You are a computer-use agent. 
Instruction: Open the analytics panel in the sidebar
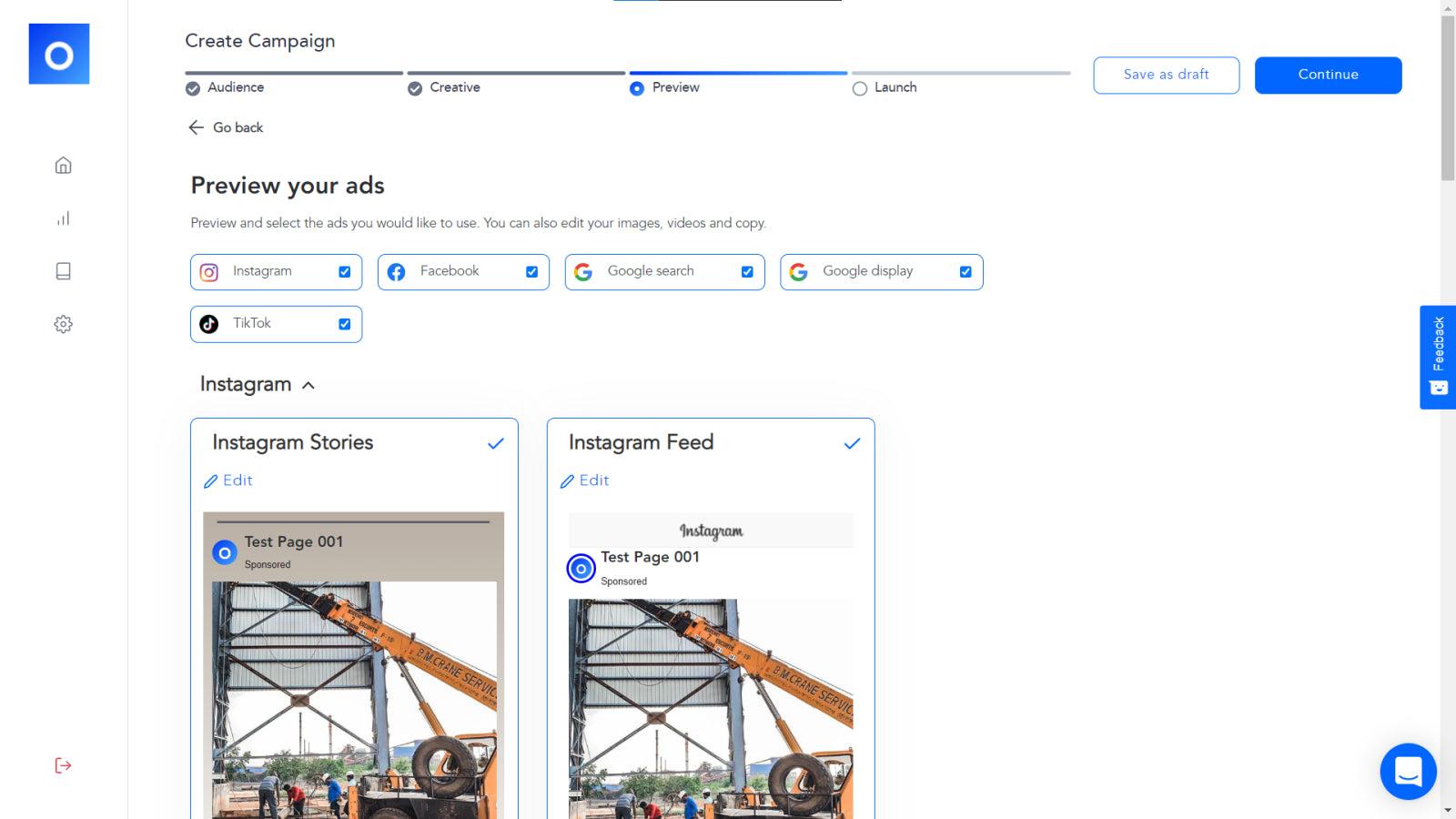63,218
